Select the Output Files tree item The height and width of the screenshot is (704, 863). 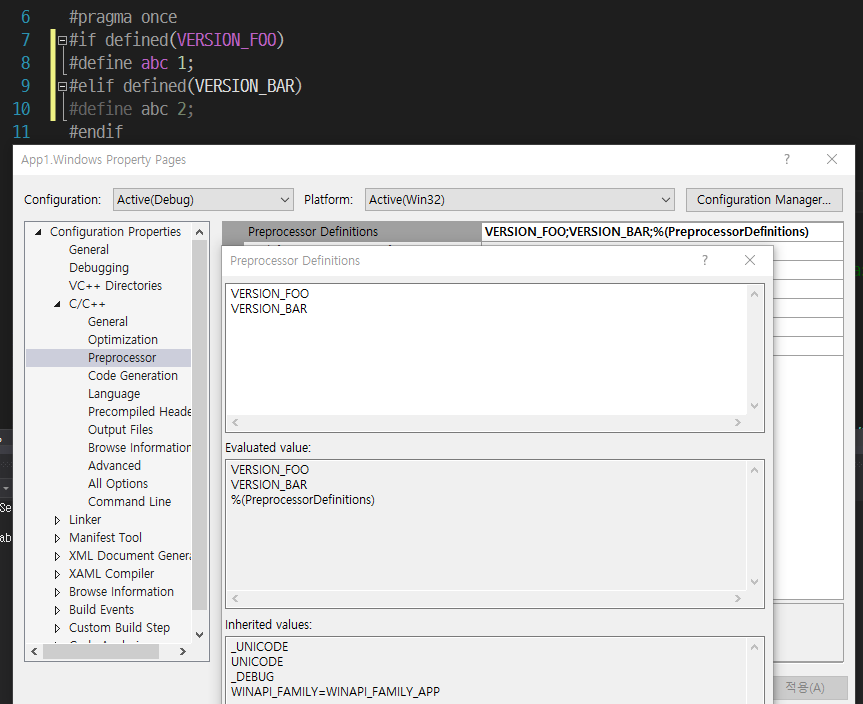(x=120, y=429)
